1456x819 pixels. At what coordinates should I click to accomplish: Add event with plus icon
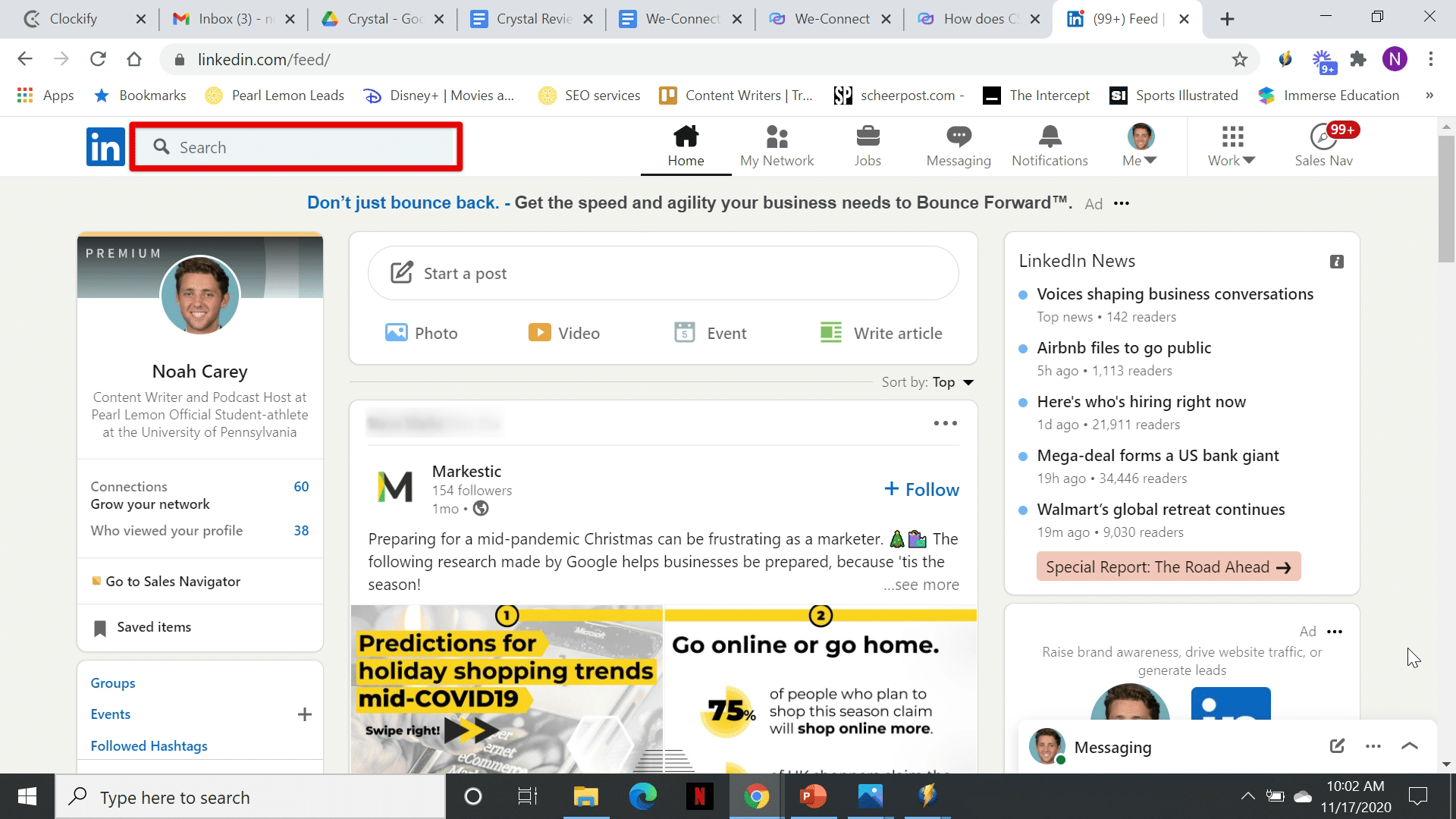click(304, 714)
